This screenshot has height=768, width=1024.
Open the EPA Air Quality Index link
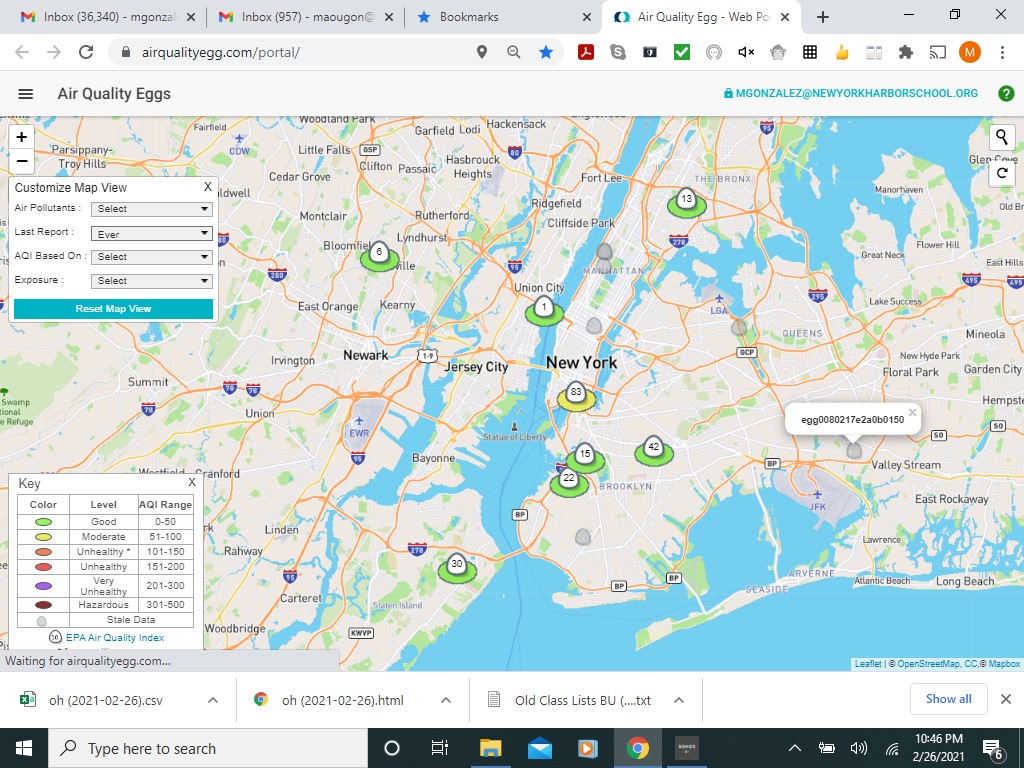pyautogui.click(x=115, y=637)
